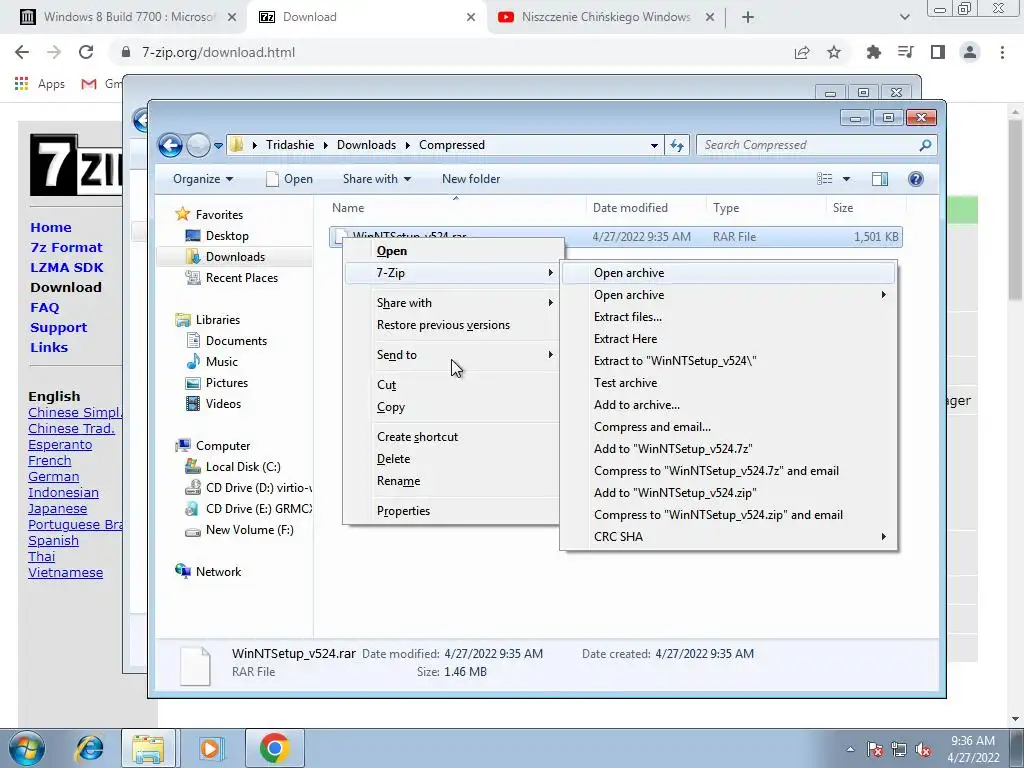This screenshot has width=1024, height=768.
Task: Click the search magnifier icon in Explorer
Action: [925, 145]
